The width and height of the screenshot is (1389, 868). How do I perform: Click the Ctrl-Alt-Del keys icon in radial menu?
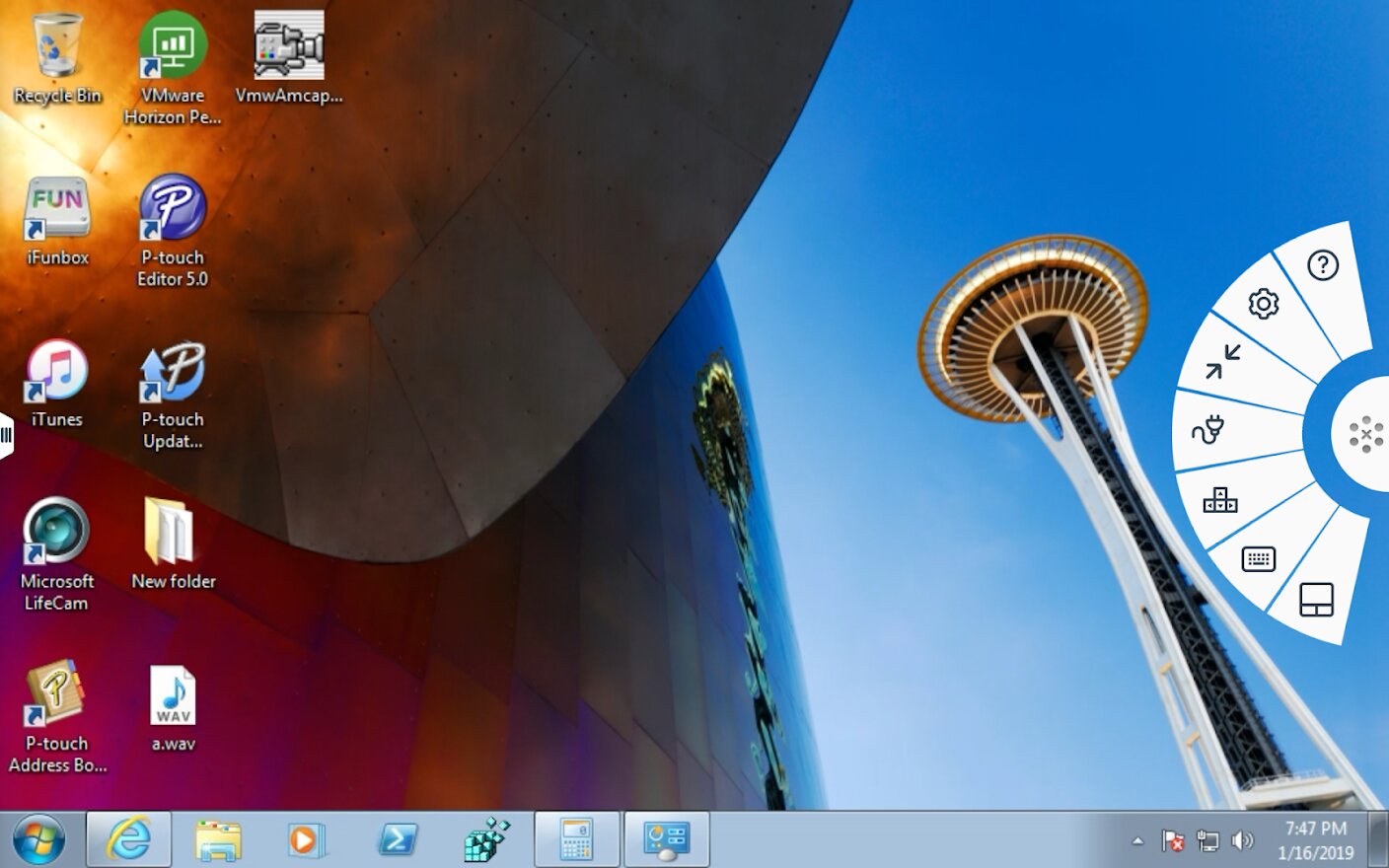coord(1219,500)
